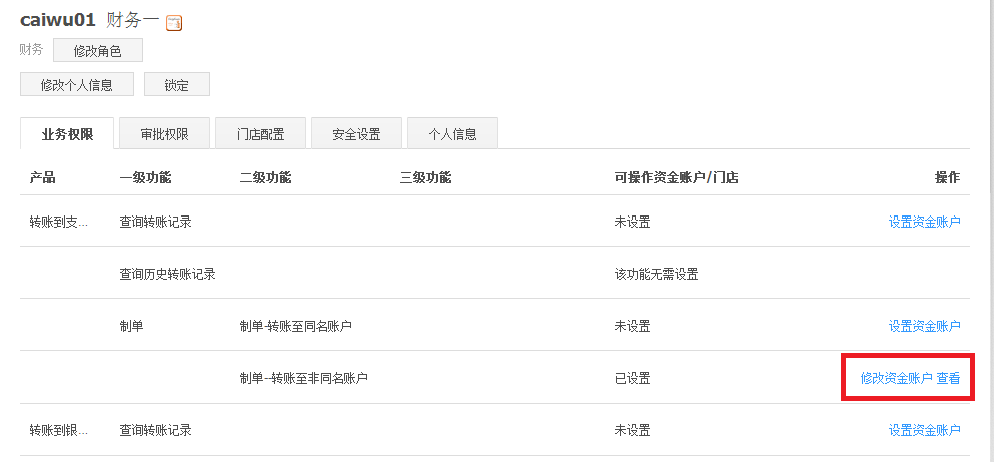The width and height of the screenshot is (994, 462).
Task: Click the truncated 转账到支... product cell
Action: (x=58, y=222)
